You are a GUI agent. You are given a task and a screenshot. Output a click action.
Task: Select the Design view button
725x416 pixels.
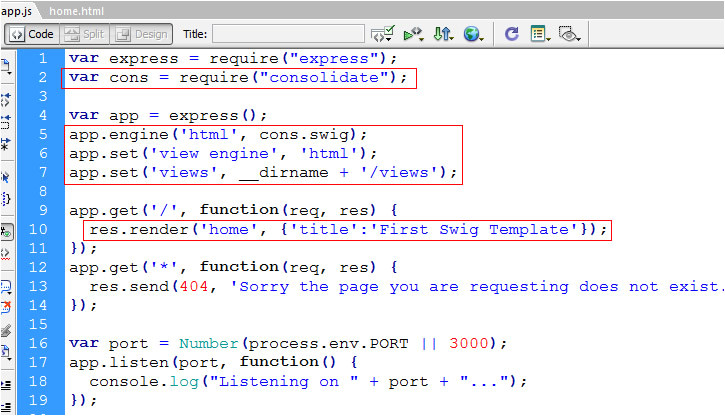pyautogui.click(x=141, y=34)
